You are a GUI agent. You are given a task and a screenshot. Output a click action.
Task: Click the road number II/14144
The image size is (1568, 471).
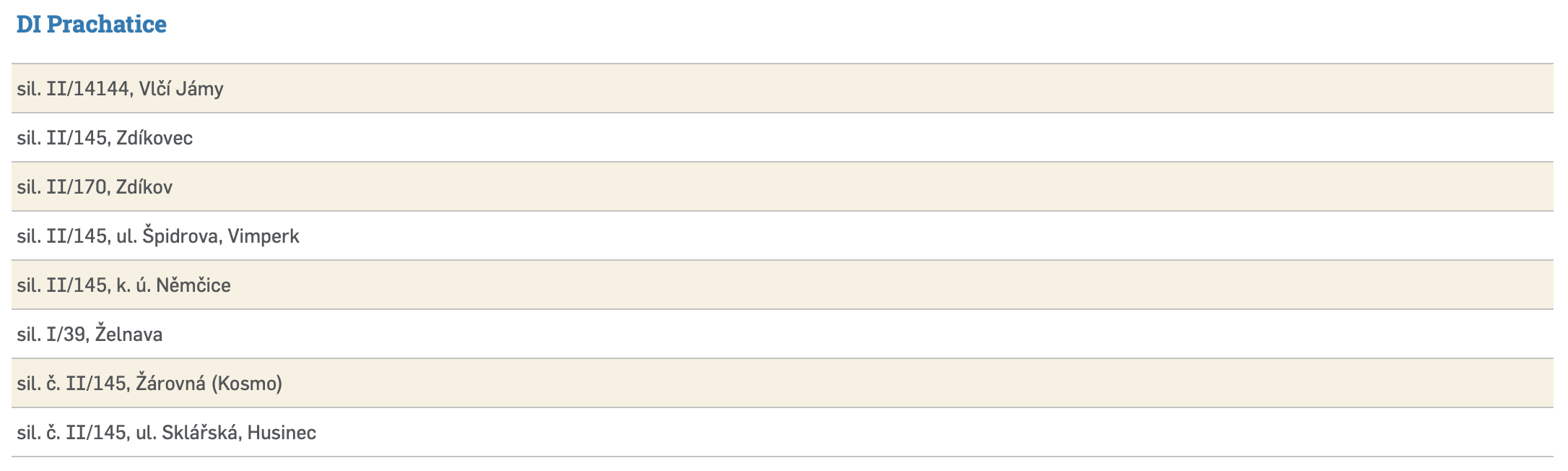point(87,89)
